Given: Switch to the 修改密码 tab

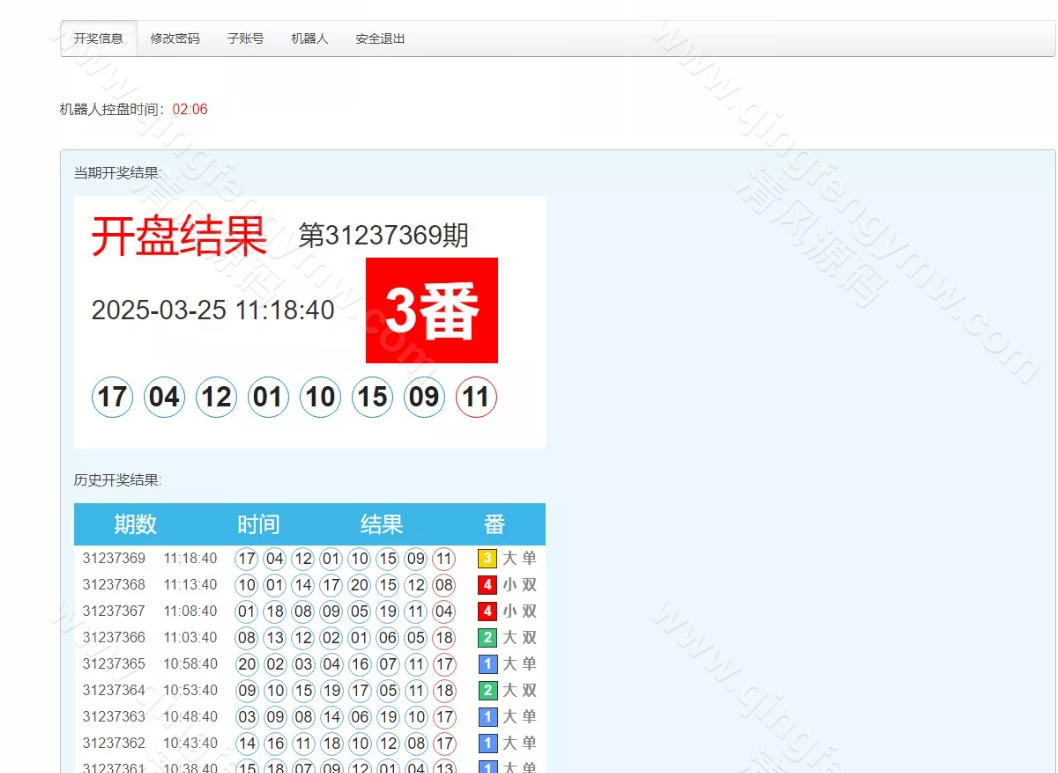Looking at the screenshot, I should tap(175, 39).
